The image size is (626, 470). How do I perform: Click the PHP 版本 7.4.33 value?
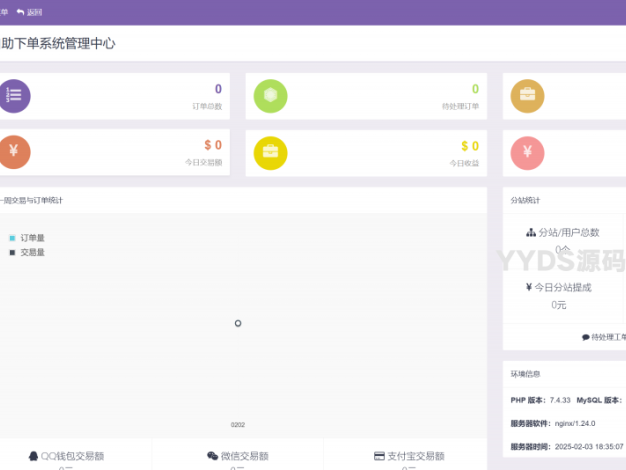[560, 400]
